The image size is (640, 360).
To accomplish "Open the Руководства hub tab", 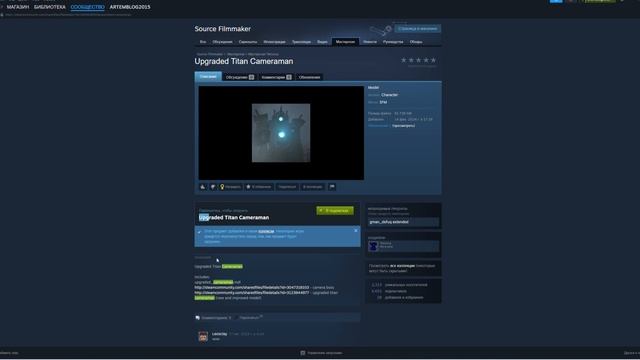I will coord(393,42).
